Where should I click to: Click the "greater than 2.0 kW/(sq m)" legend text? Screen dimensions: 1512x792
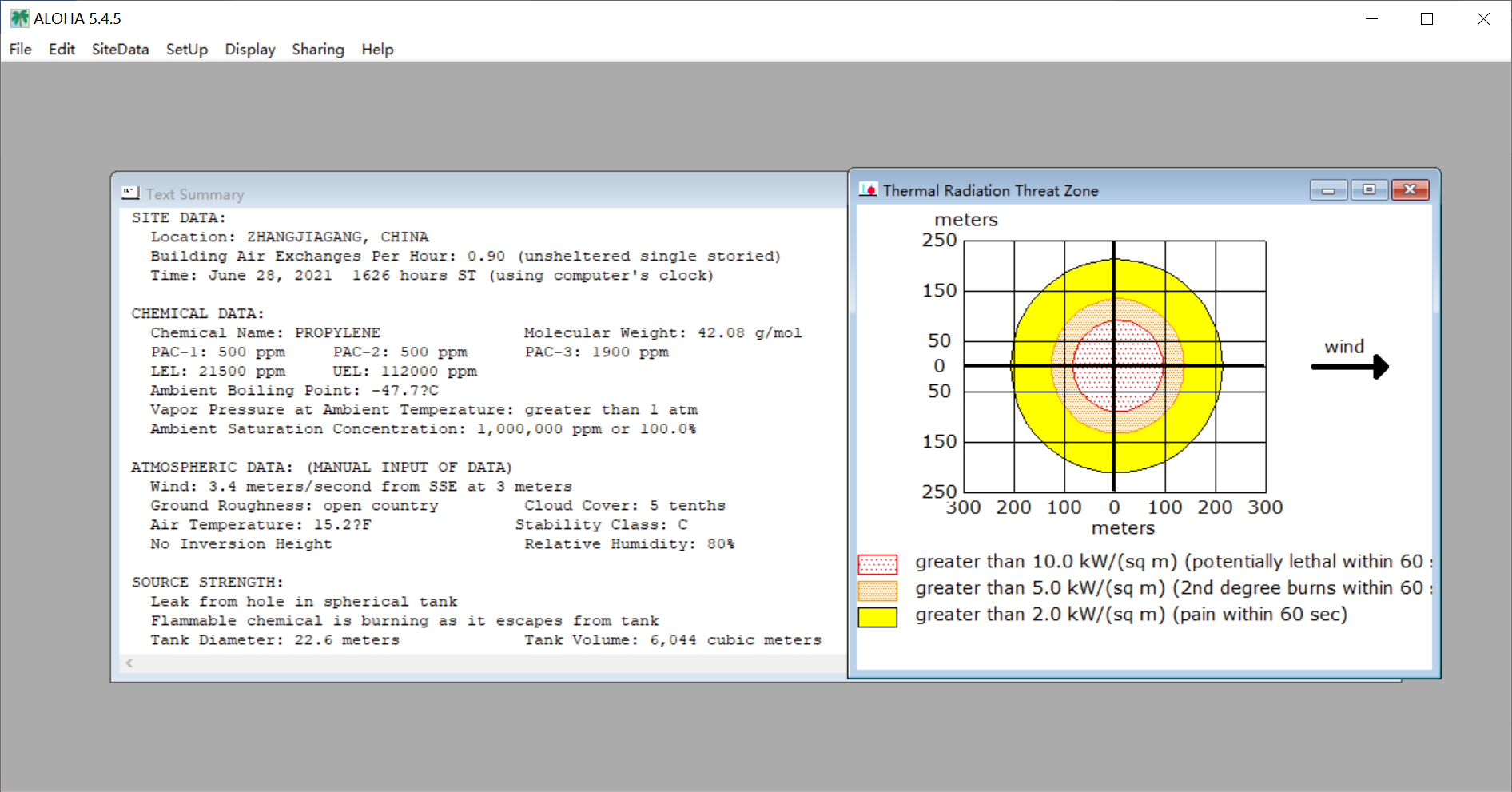[x=1132, y=615]
